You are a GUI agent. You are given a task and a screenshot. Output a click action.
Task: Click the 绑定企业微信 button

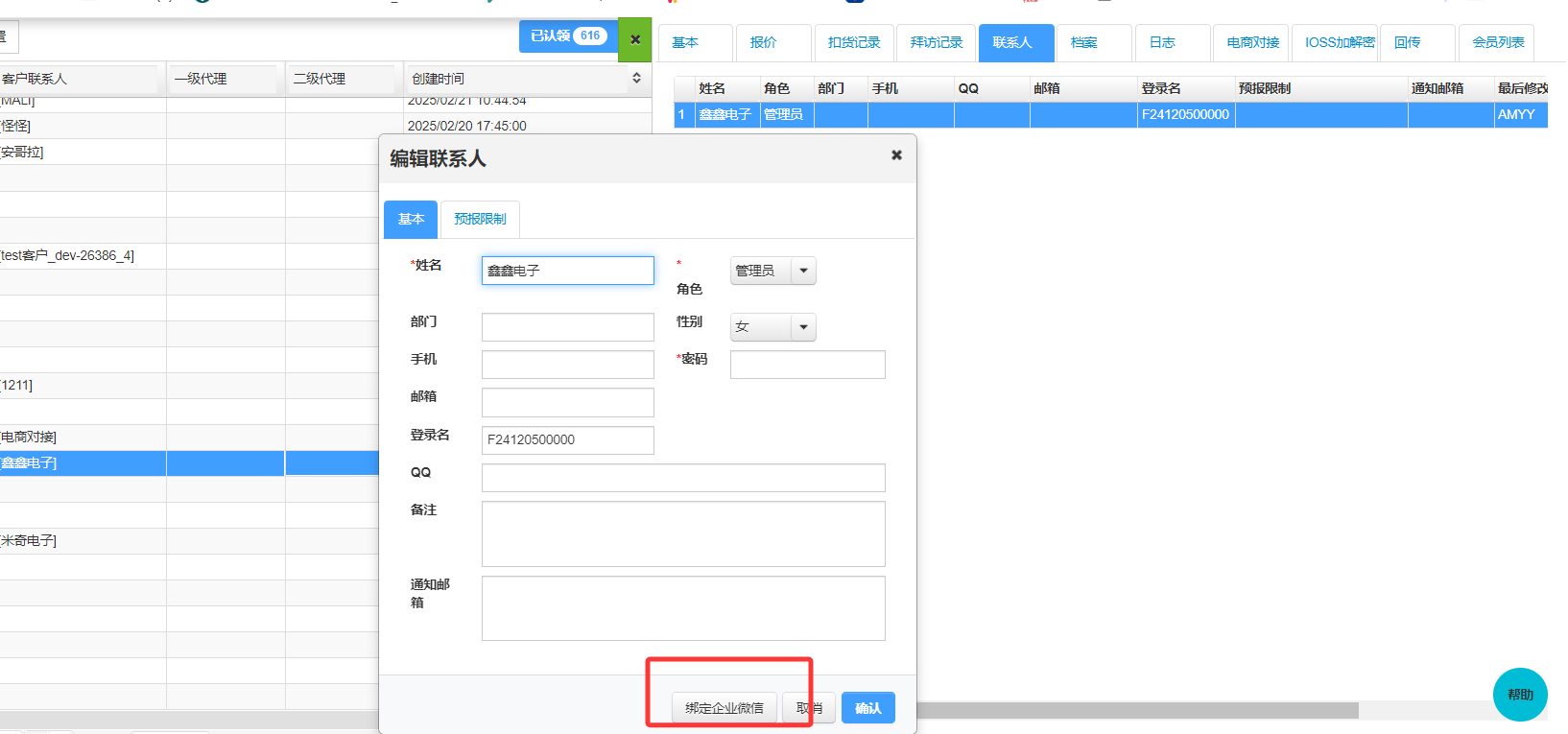tap(725, 708)
